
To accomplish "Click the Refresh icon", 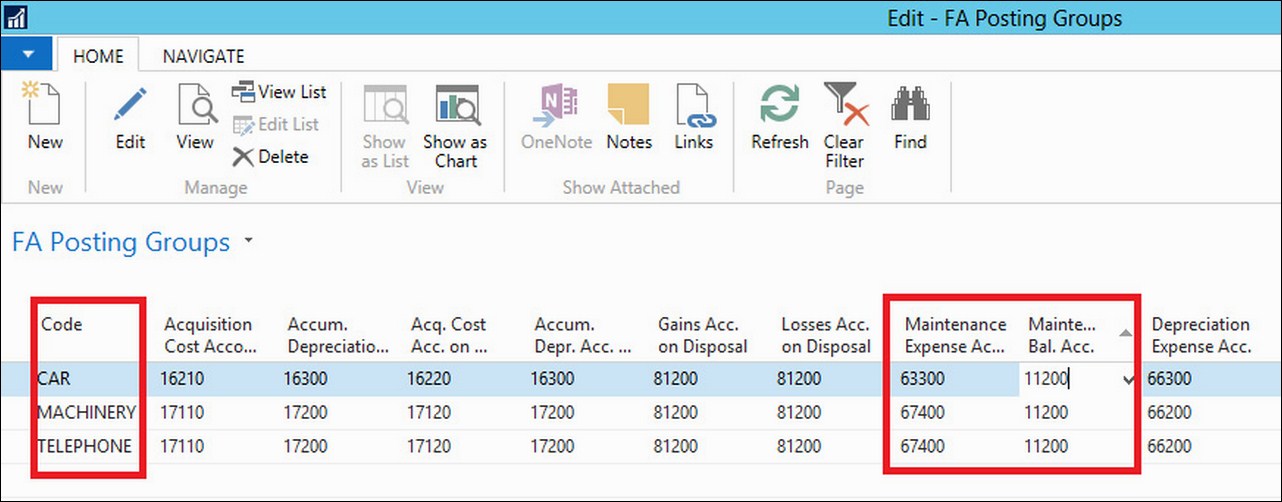I will pos(780,105).
